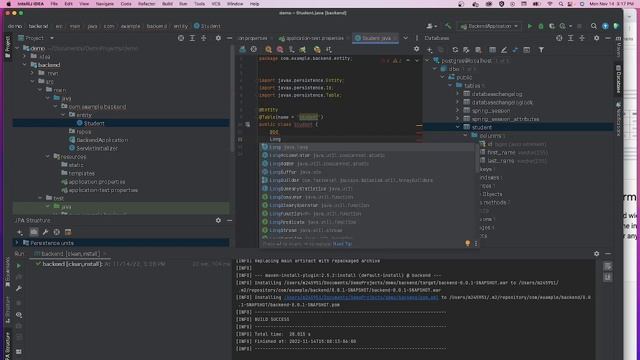The height and width of the screenshot is (360, 640).
Task: Expand all in Project panel toolbar
Action: click(x=192, y=38)
